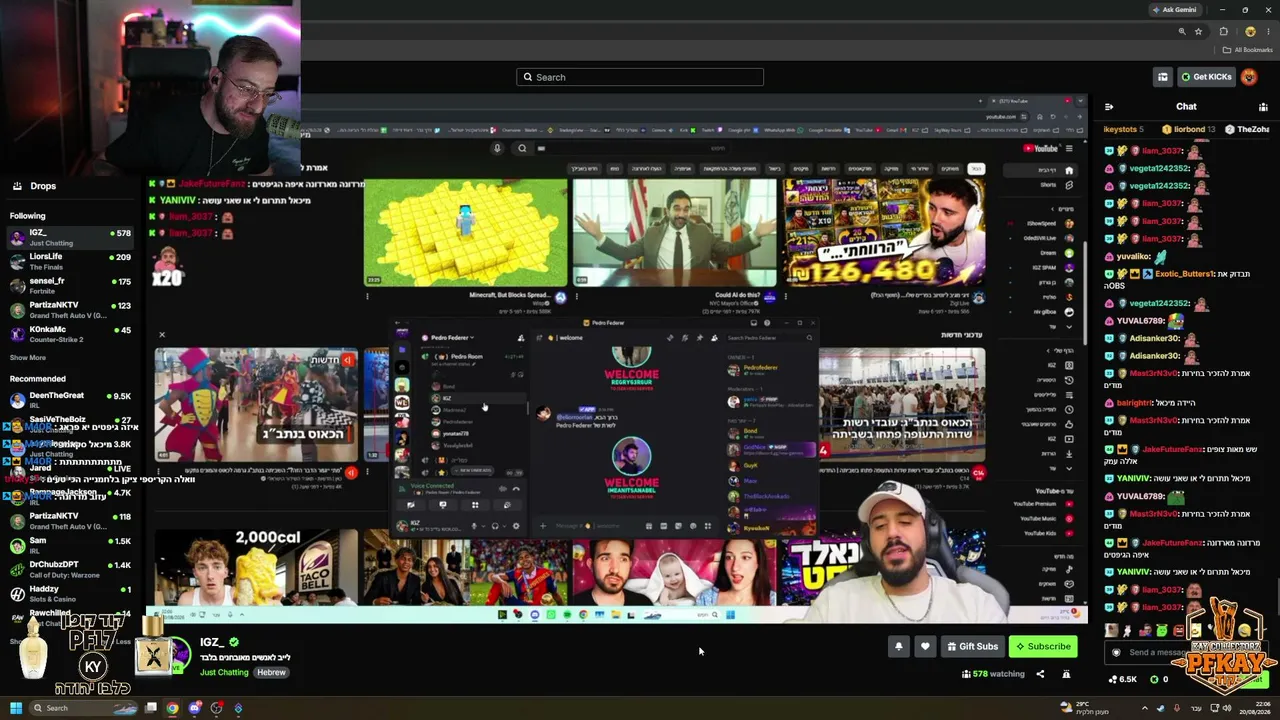
Task: Open the chat users list icon
Action: click(x=1264, y=106)
